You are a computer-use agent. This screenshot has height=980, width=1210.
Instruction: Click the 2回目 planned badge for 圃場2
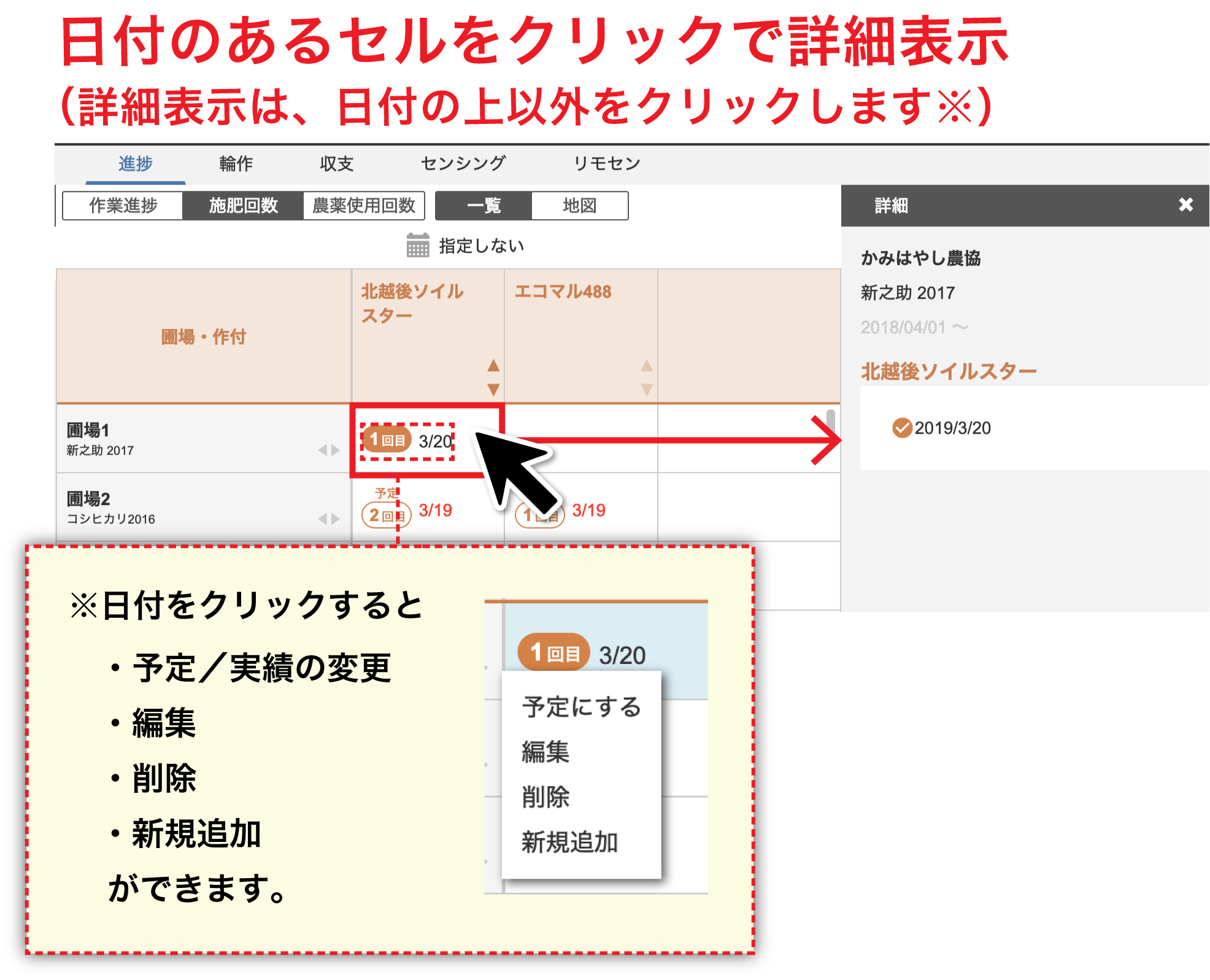[387, 515]
